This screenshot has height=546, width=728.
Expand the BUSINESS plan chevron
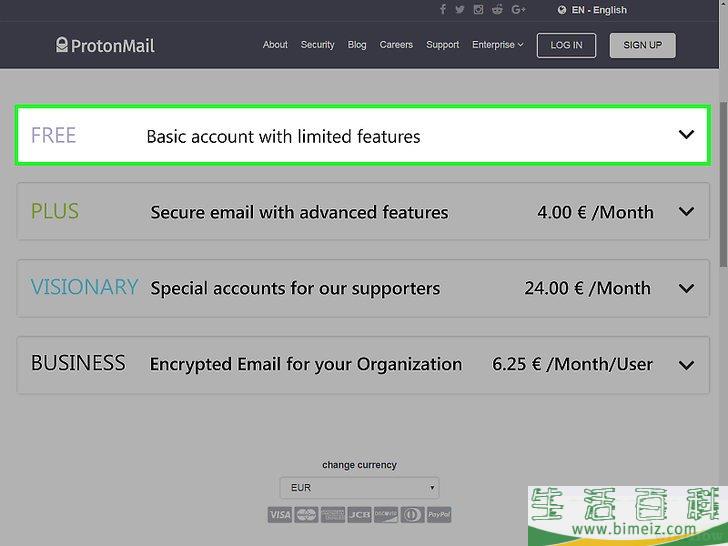[686, 365]
